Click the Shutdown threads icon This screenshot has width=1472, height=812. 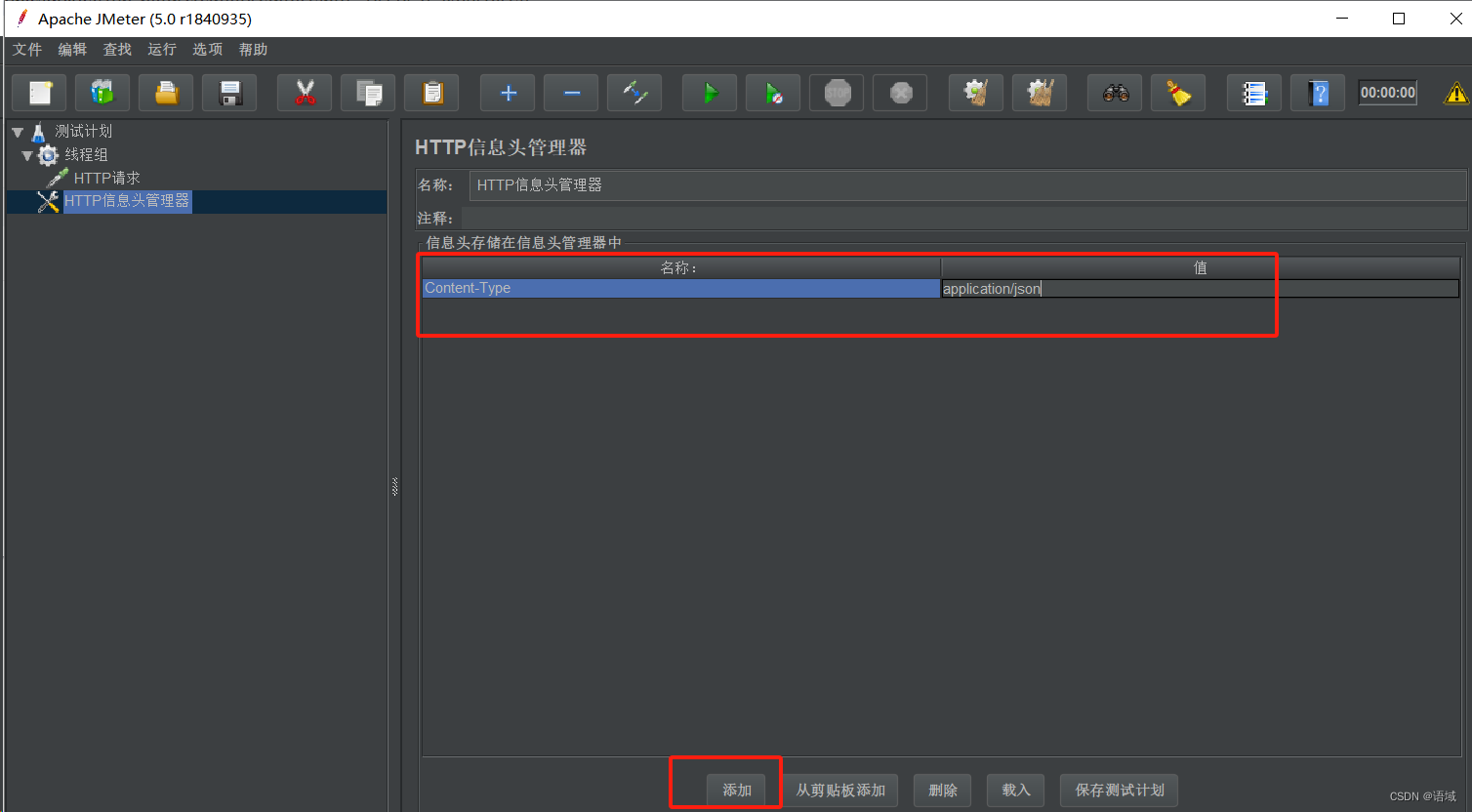click(x=900, y=93)
